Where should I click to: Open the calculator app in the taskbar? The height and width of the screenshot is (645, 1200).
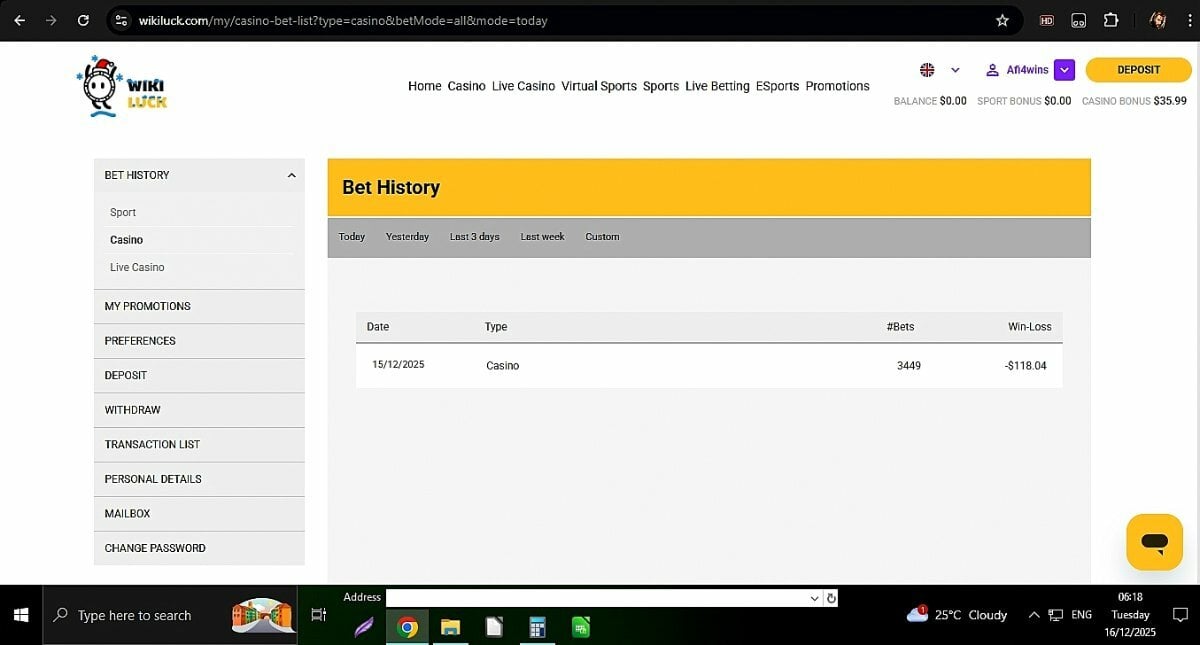(537, 627)
